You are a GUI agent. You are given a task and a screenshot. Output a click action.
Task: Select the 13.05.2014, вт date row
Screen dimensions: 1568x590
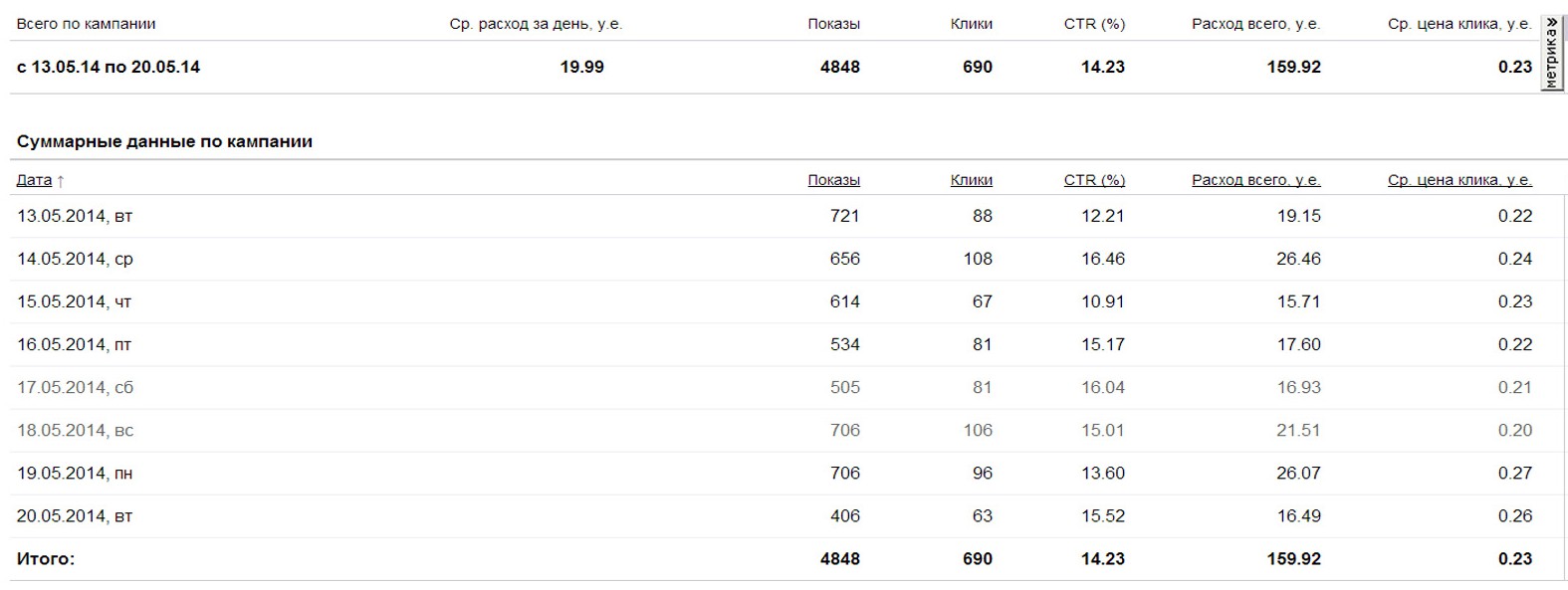(75, 216)
